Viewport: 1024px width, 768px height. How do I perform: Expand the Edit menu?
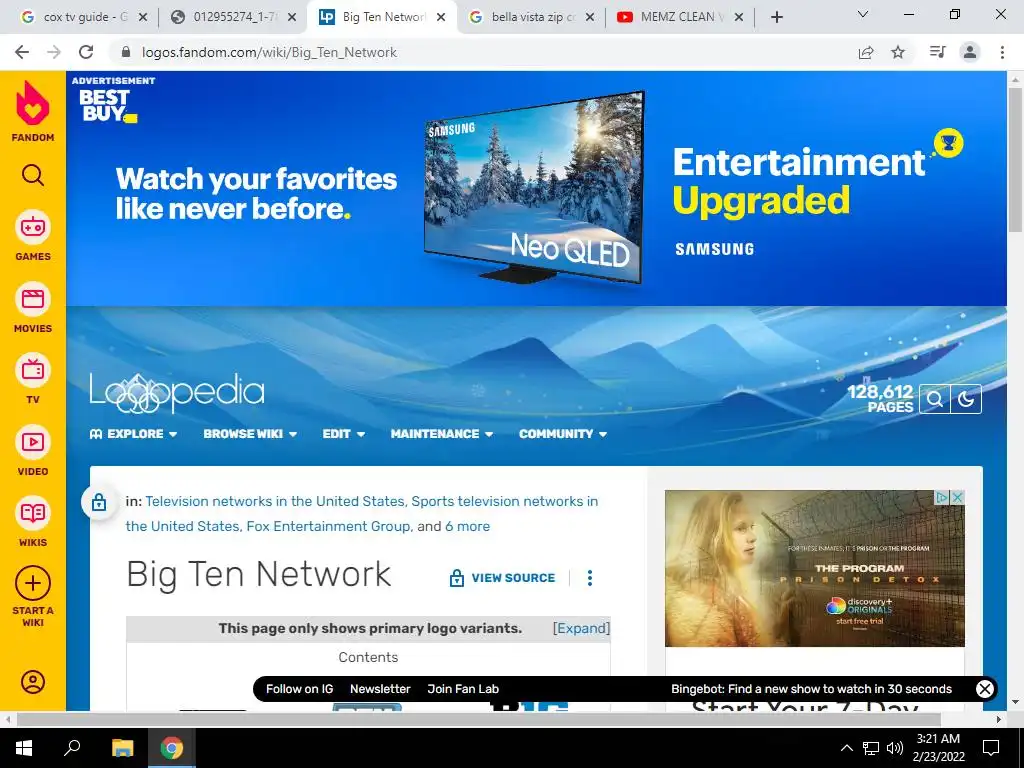(344, 434)
